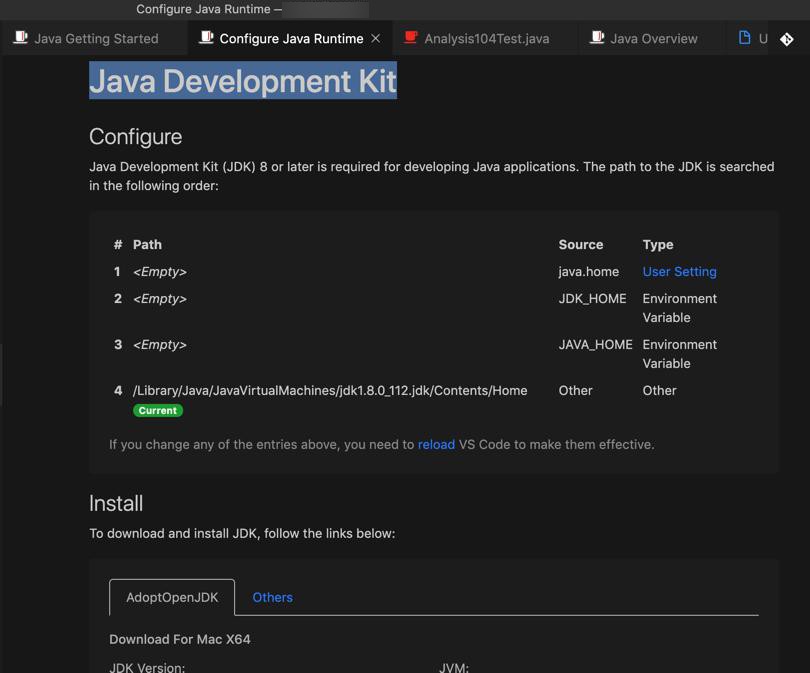Click the coffee cup icon on Java Overview tab
Screen dimensions: 810x673
596,38
